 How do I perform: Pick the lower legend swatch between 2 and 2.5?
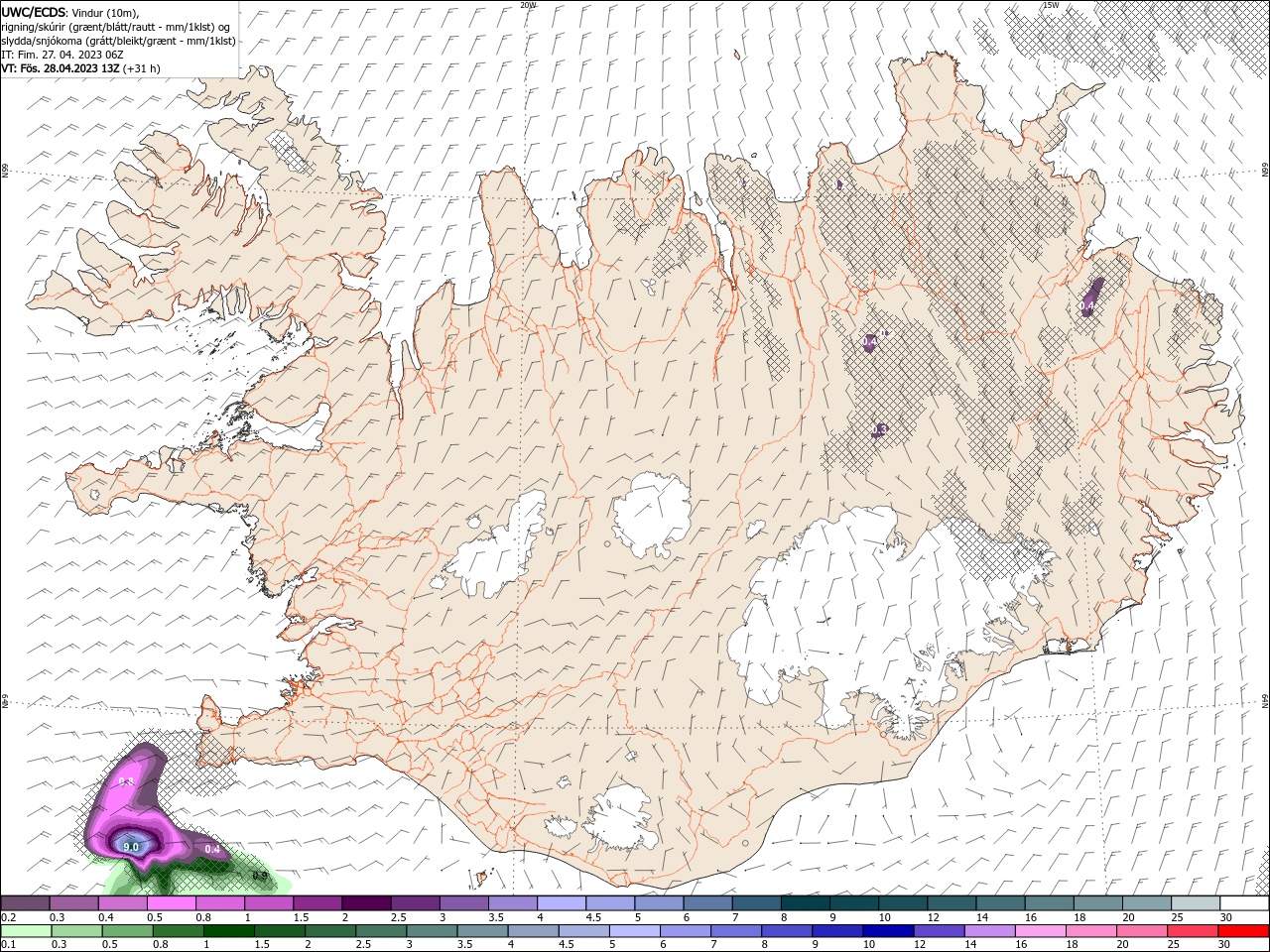click(x=331, y=931)
